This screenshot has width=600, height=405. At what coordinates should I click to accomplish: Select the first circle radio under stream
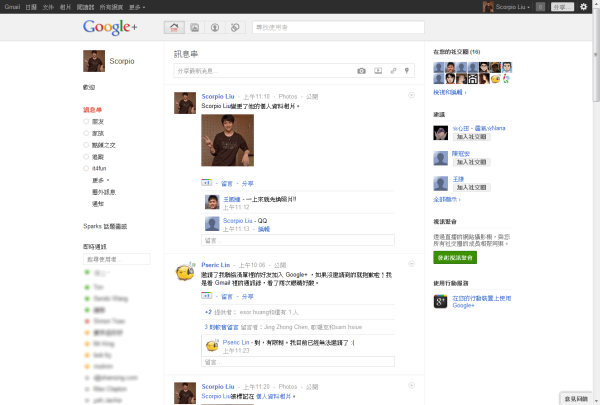(86, 122)
